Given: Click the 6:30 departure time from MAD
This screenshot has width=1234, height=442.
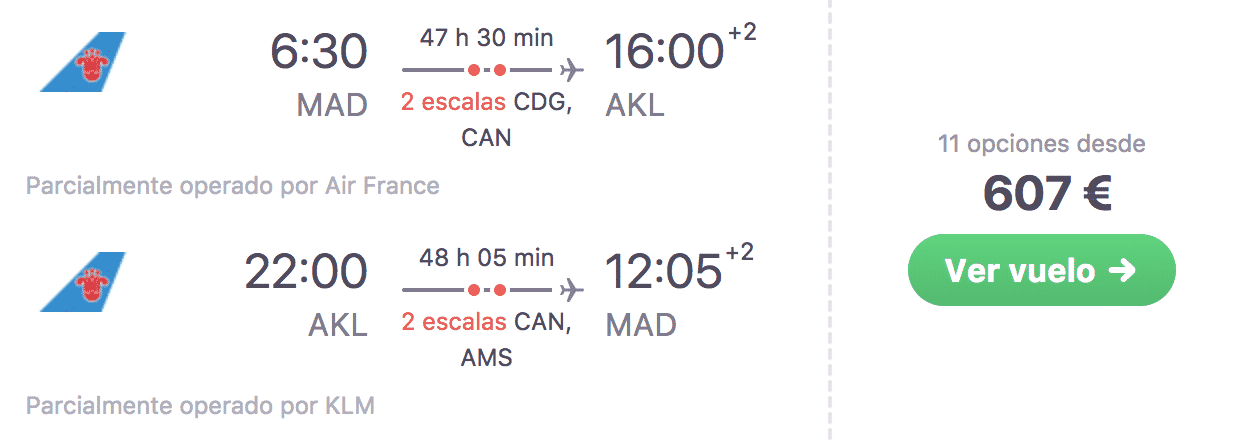Looking at the screenshot, I should point(319,52).
